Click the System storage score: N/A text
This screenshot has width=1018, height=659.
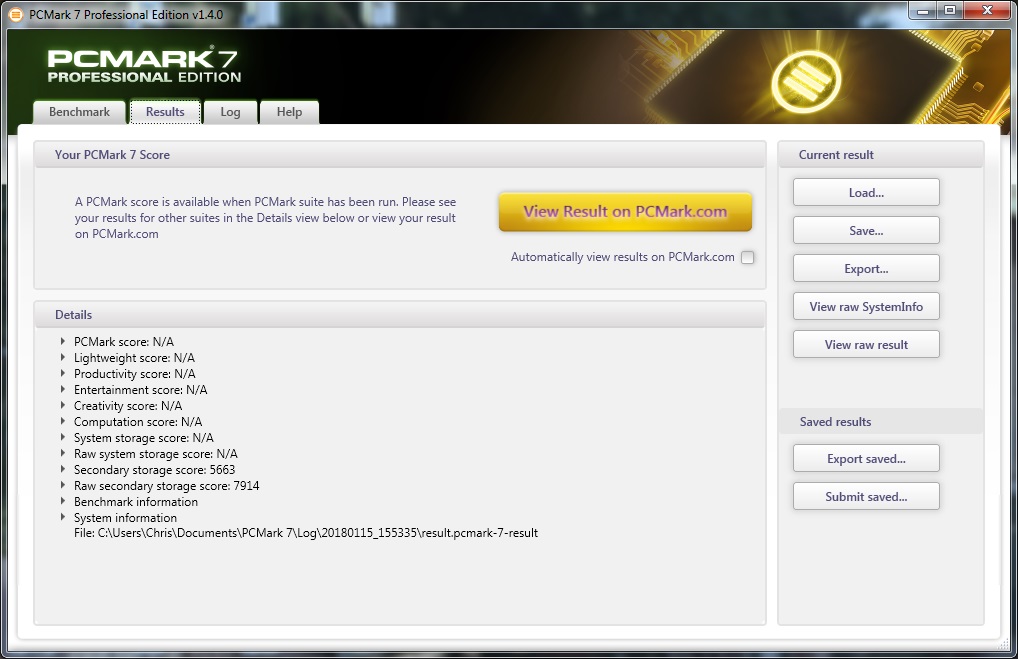tap(143, 438)
